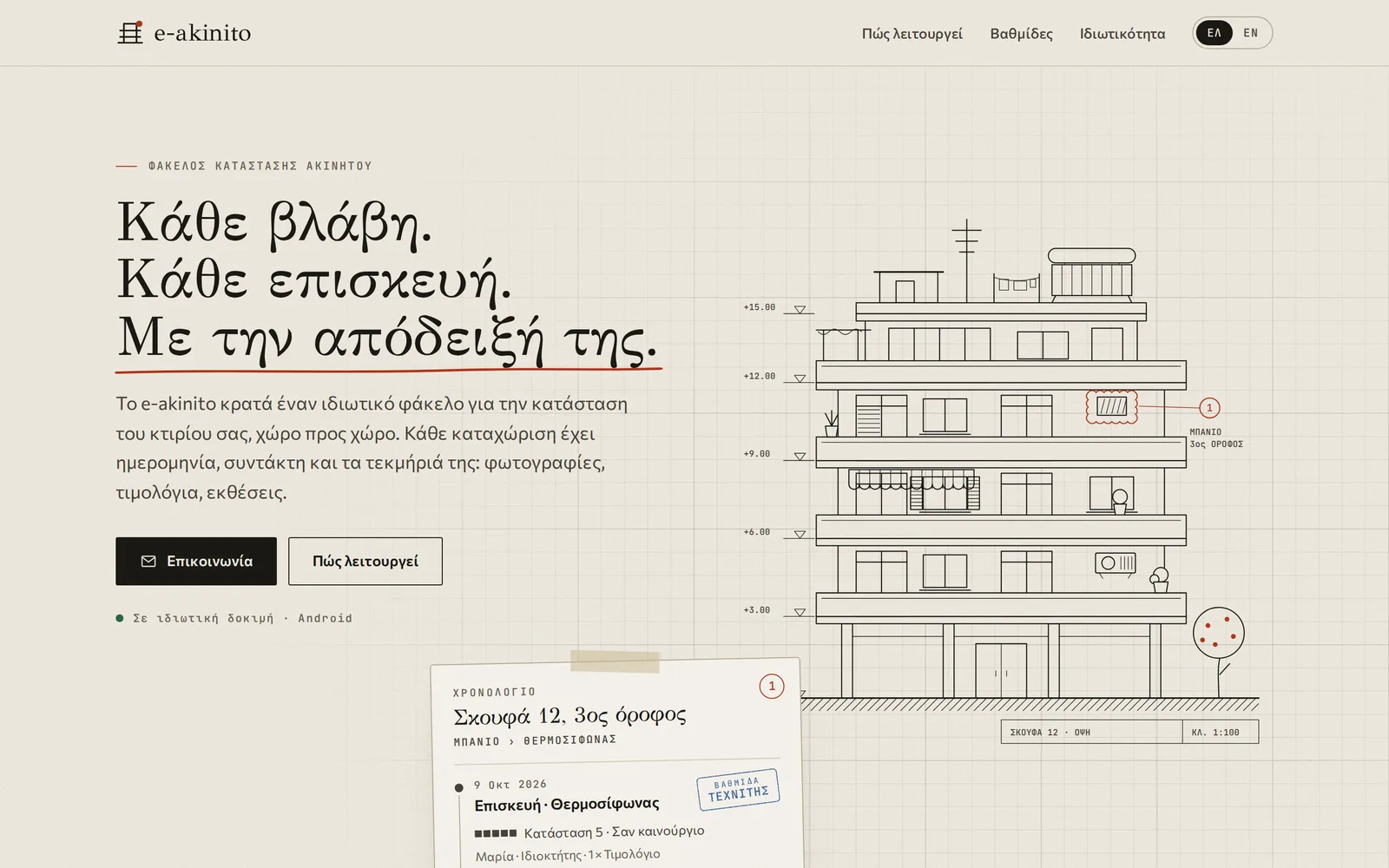Click the Μαρία · Ιδιοκτήτης · 1× Τιμολόγιο line
Screen dimensions: 1389x868
point(568,855)
